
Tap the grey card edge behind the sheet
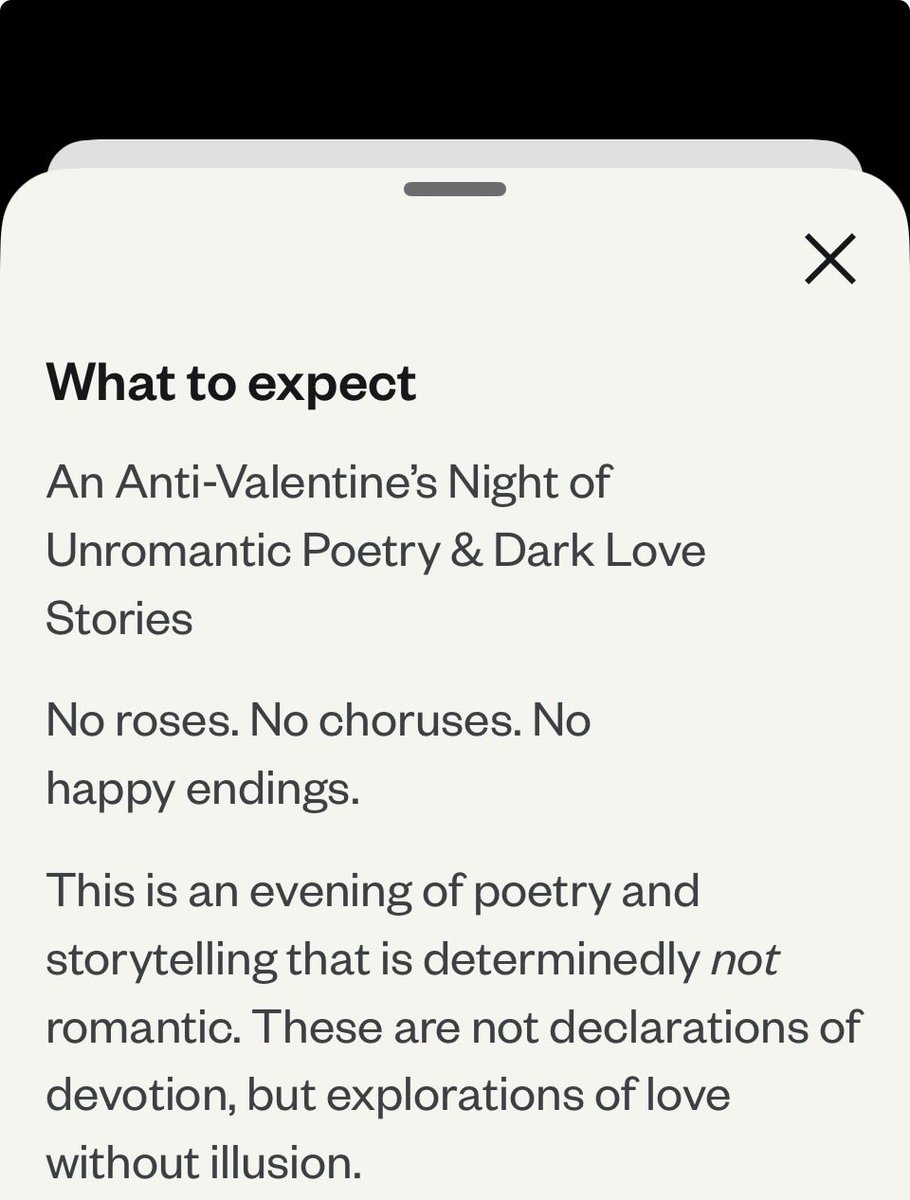tap(455, 153)
